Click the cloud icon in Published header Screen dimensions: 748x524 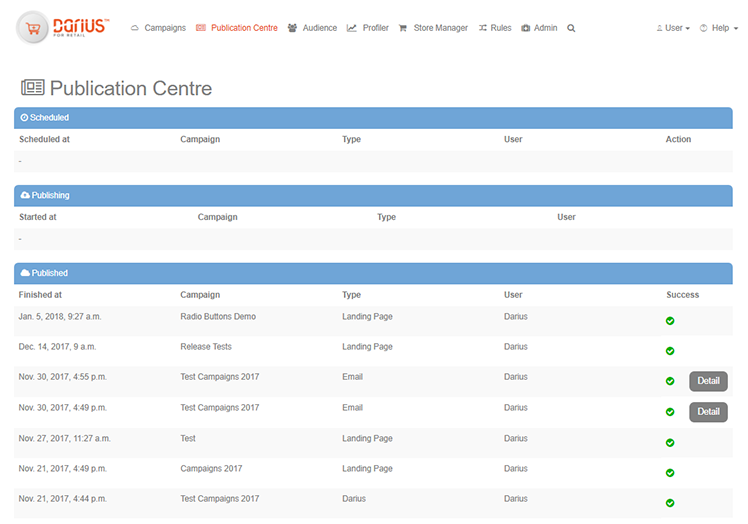pos(25,273)
